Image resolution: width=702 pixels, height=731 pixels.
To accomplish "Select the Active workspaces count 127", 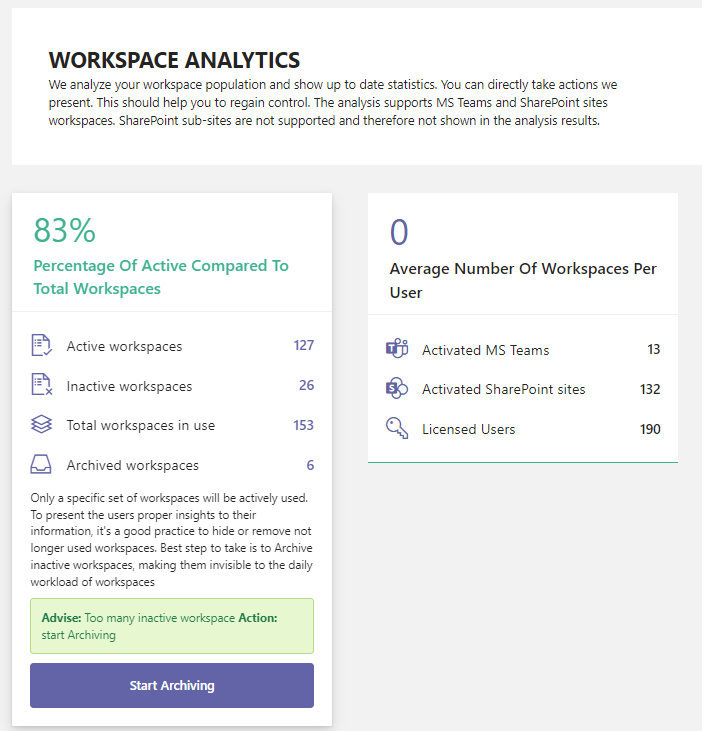I will [x=303, y=345].
